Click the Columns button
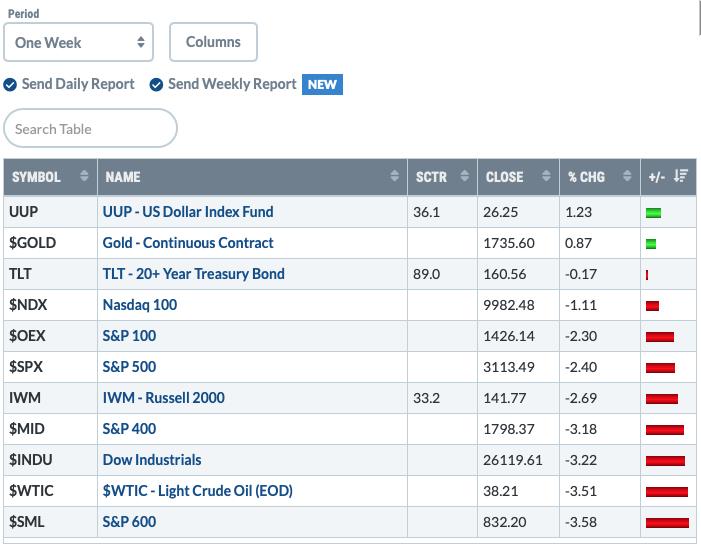 (213, 42)
